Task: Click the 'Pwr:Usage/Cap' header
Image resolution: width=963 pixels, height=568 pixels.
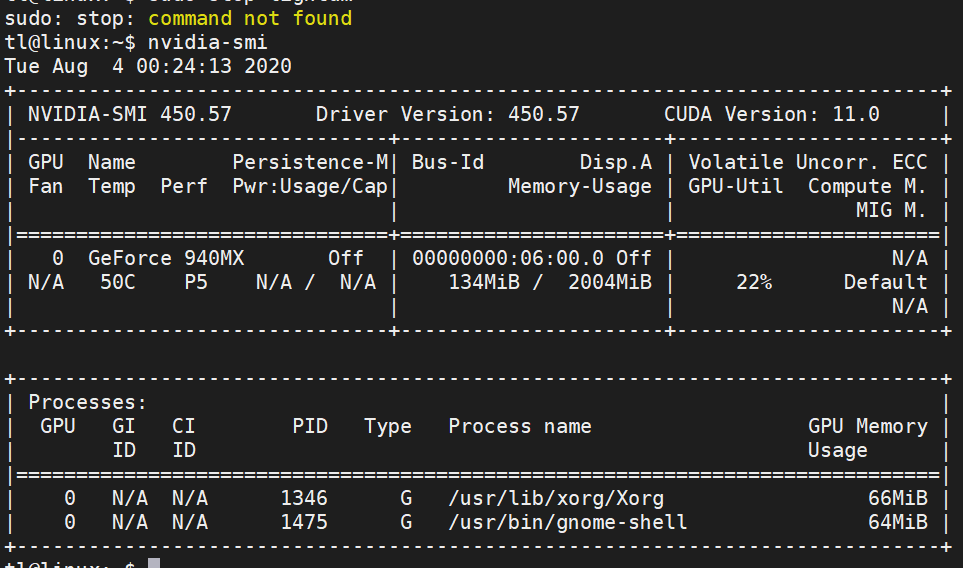Action: [310, 186]
